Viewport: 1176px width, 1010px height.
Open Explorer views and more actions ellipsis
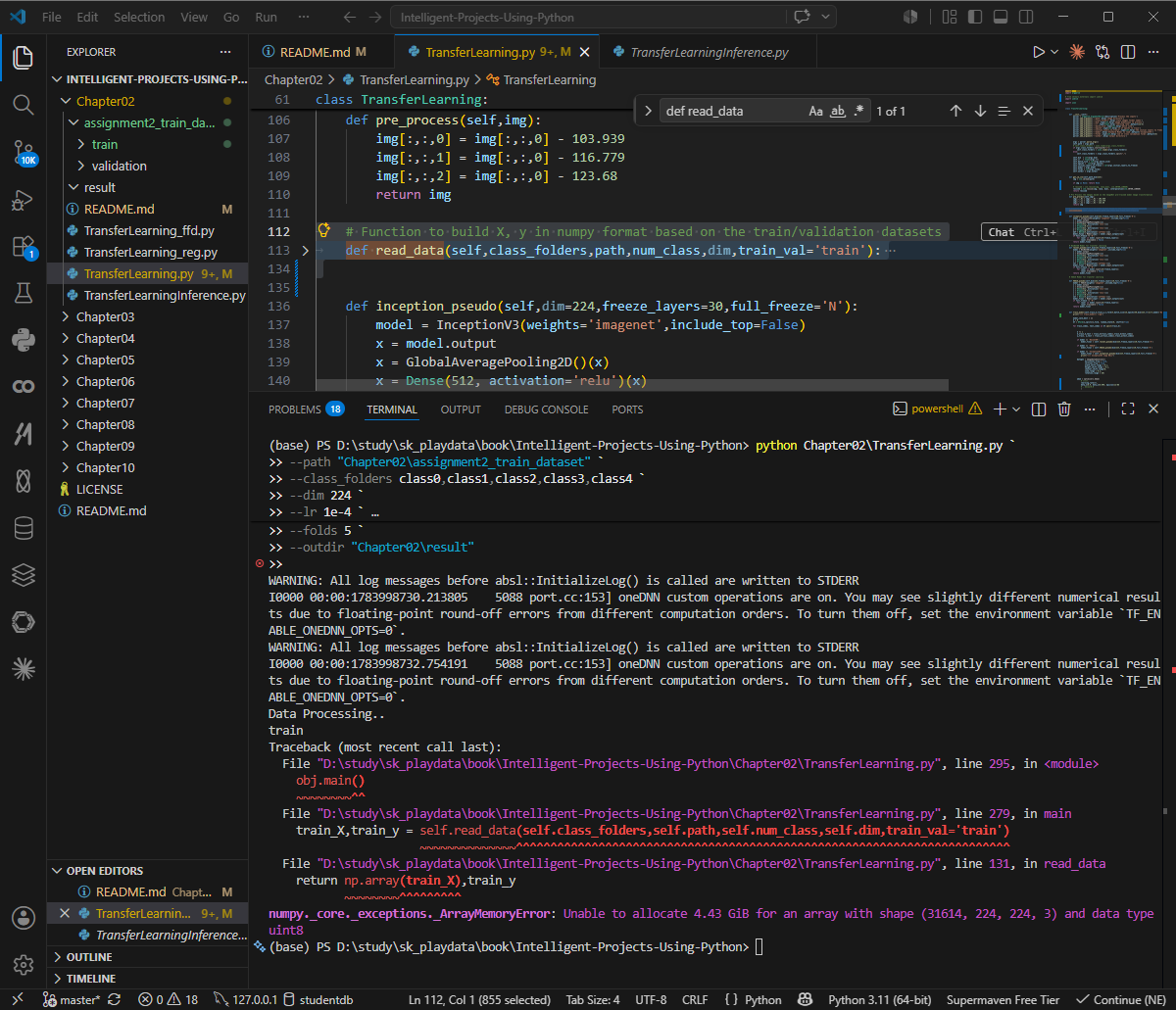coord(225,52)
